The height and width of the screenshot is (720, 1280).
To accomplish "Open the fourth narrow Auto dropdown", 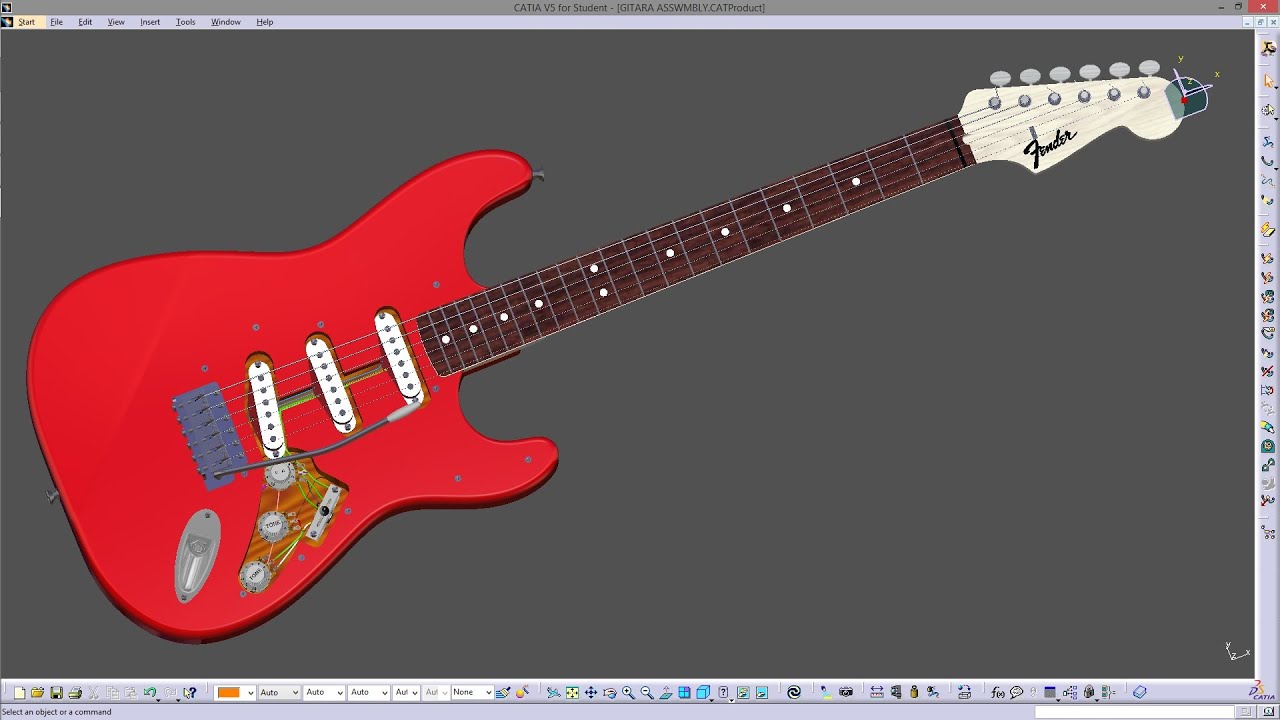I will [406, 692].
